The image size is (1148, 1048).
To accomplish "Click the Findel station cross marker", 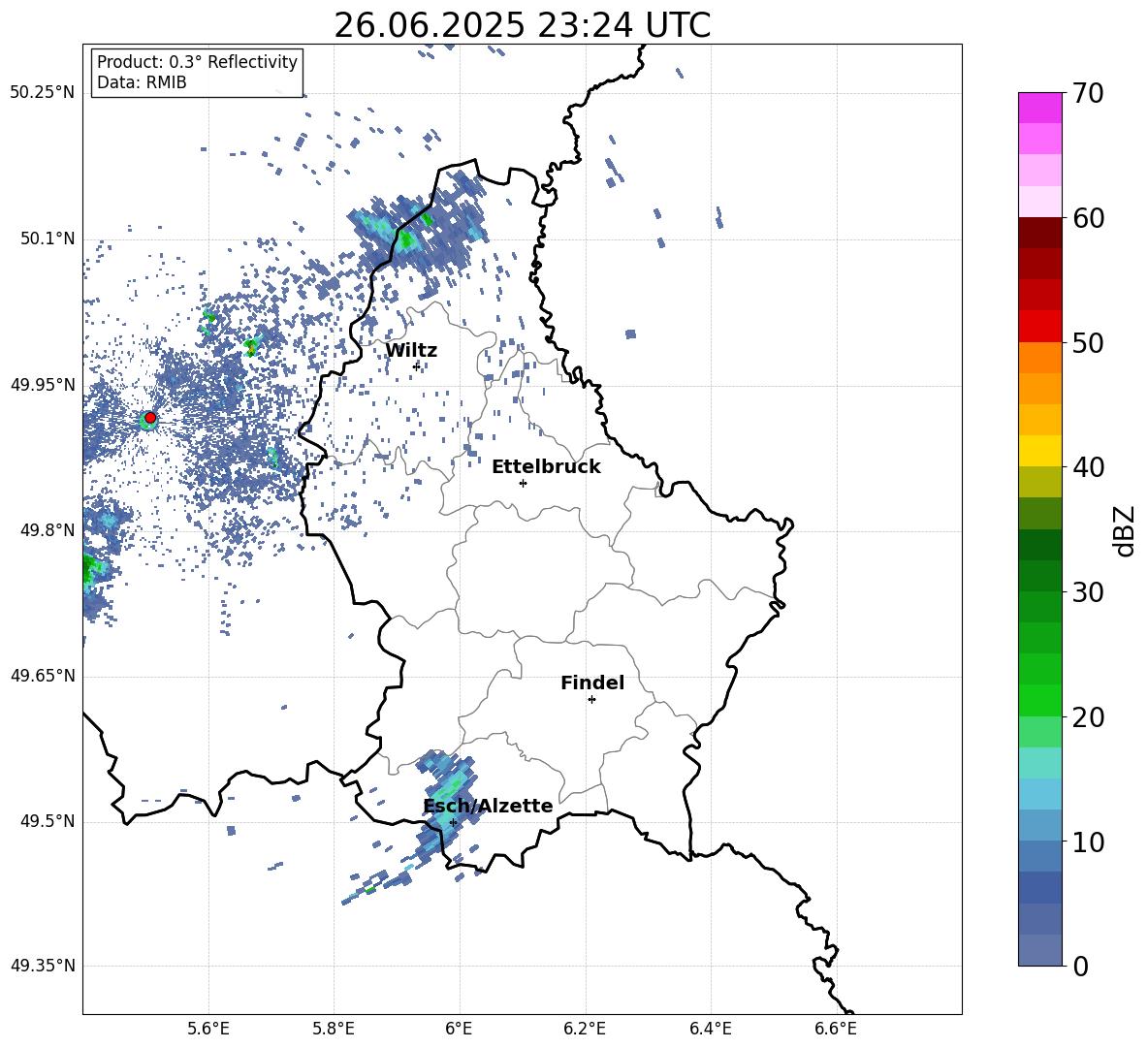I will coord(591,700).
